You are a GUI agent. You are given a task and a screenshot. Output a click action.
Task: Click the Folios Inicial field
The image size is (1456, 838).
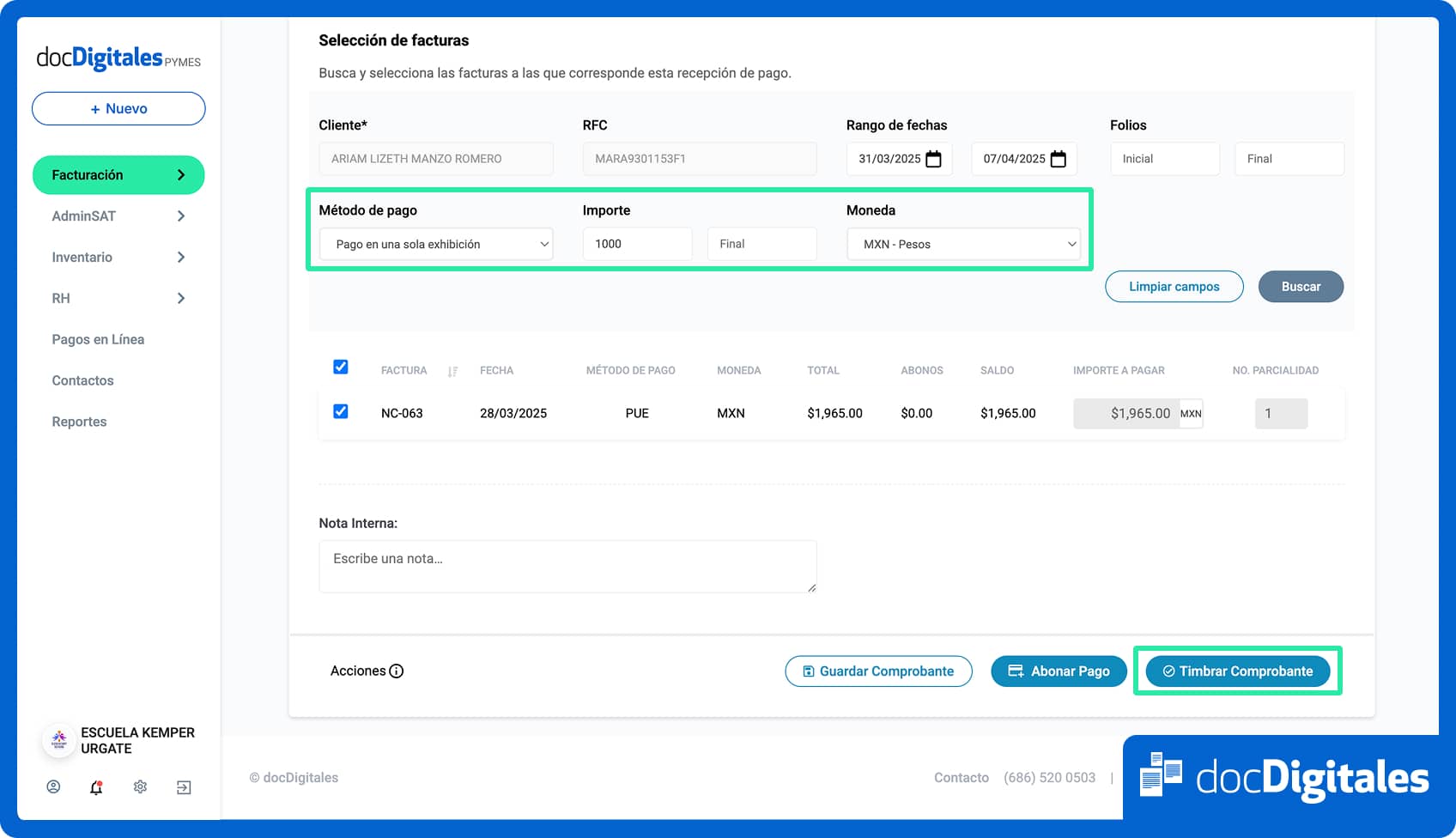1165,159
